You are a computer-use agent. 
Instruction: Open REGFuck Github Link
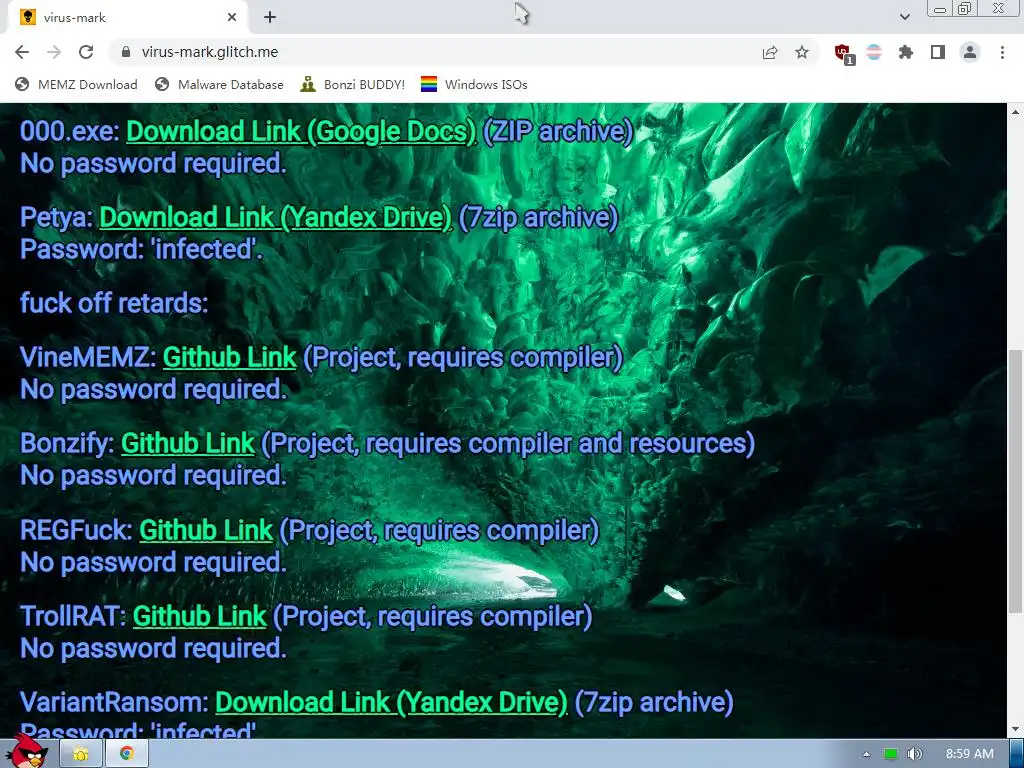coord(206,530)
